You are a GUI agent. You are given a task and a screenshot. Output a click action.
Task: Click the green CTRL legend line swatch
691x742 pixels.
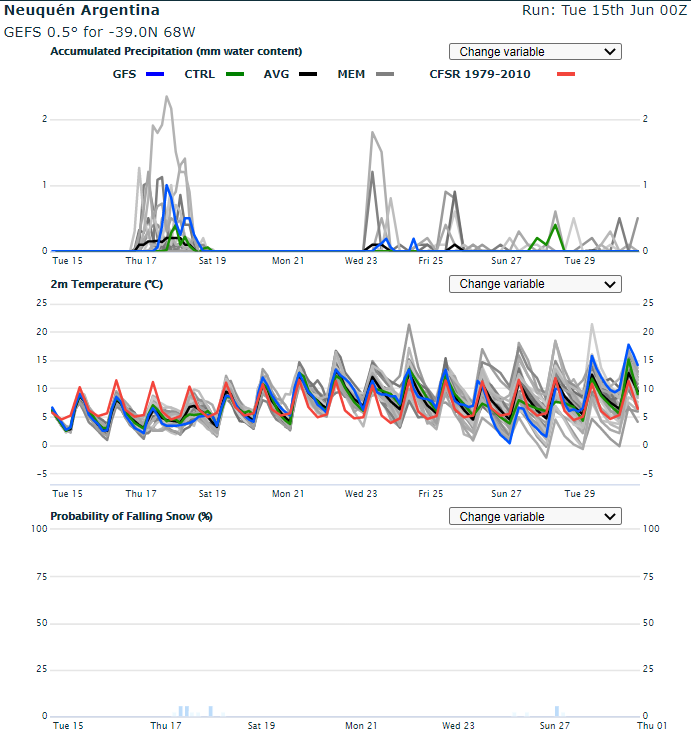coord(235,74)
